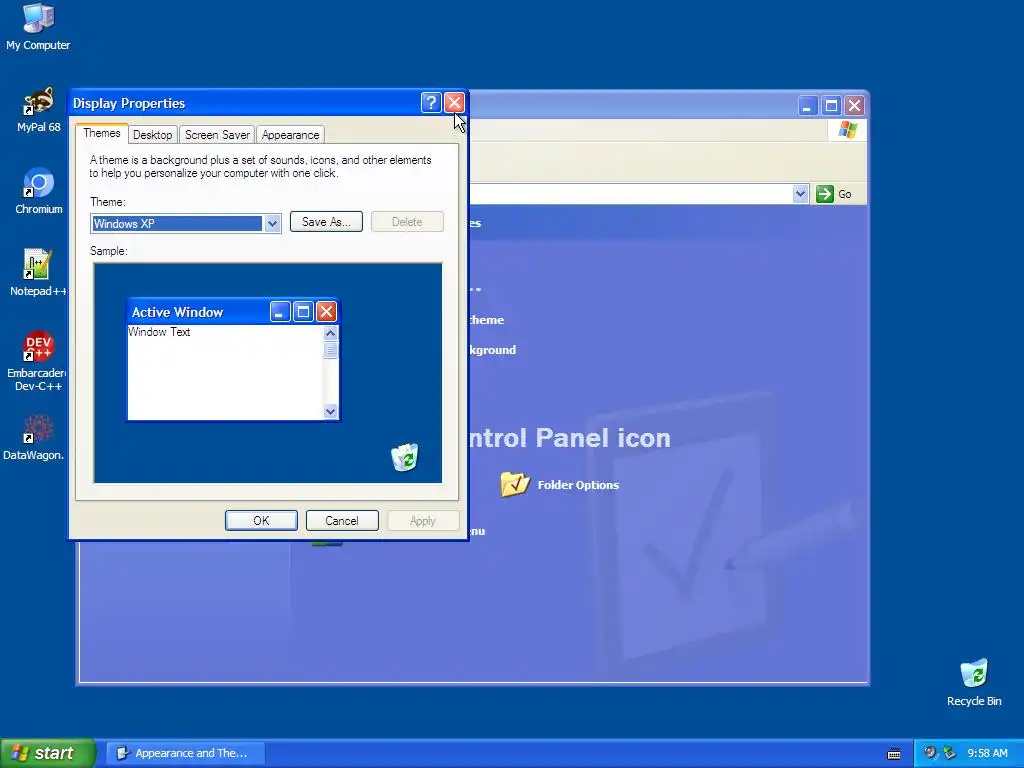Click the scrollbar down arrow in sample window
The image size is (1024, 768).
(x=330, y=411)
